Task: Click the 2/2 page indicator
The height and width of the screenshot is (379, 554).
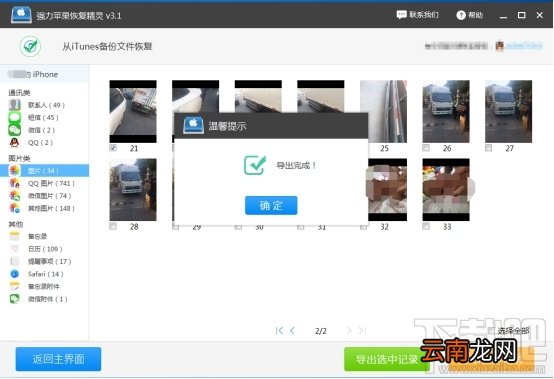Action: (x=320, y=331)
